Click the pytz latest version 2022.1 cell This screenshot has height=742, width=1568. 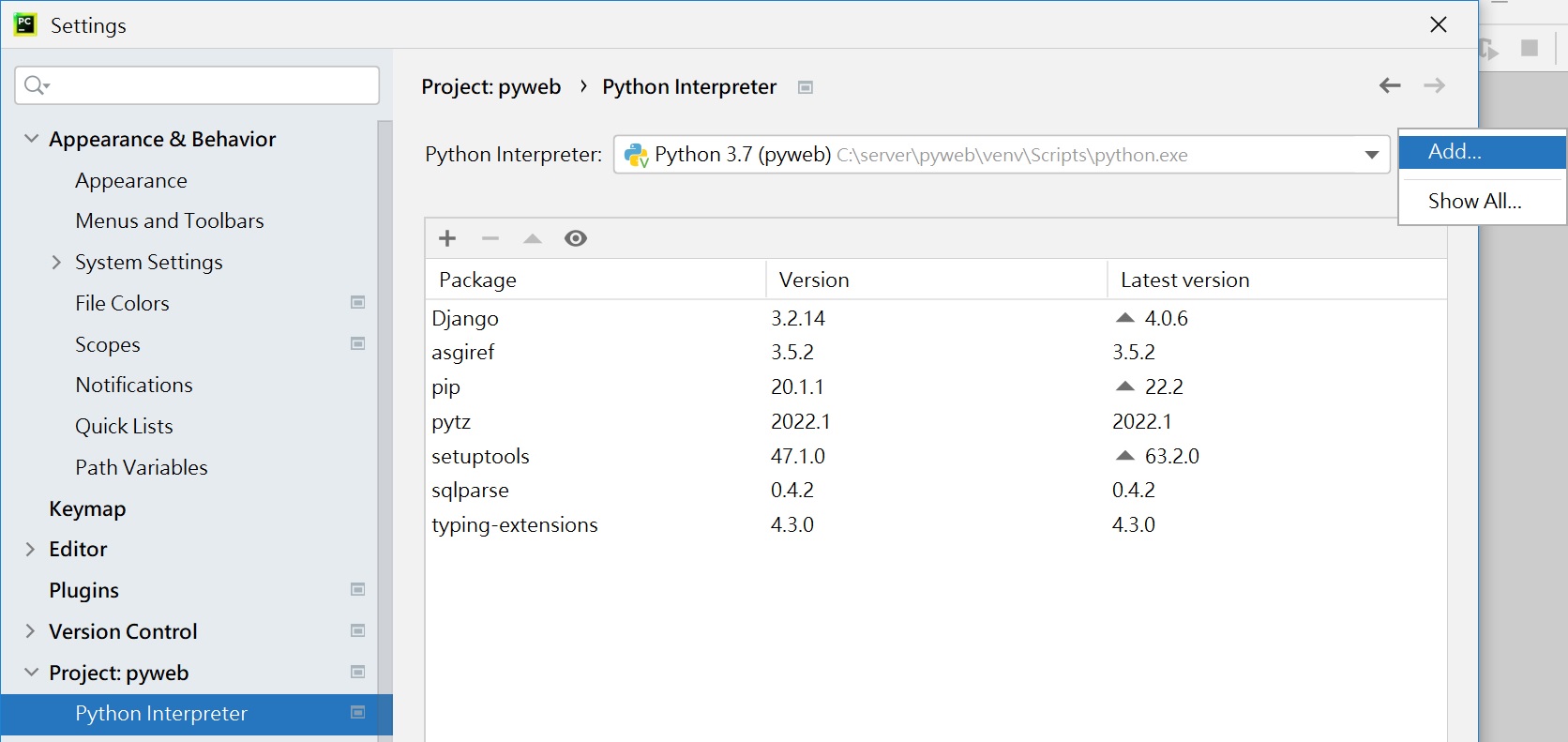pos(1141,421)
